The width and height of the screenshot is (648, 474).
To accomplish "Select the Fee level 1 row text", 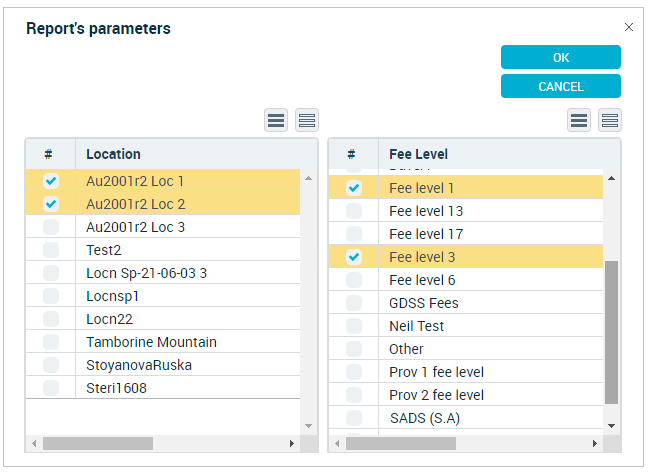I will click(x=422, y=188).
